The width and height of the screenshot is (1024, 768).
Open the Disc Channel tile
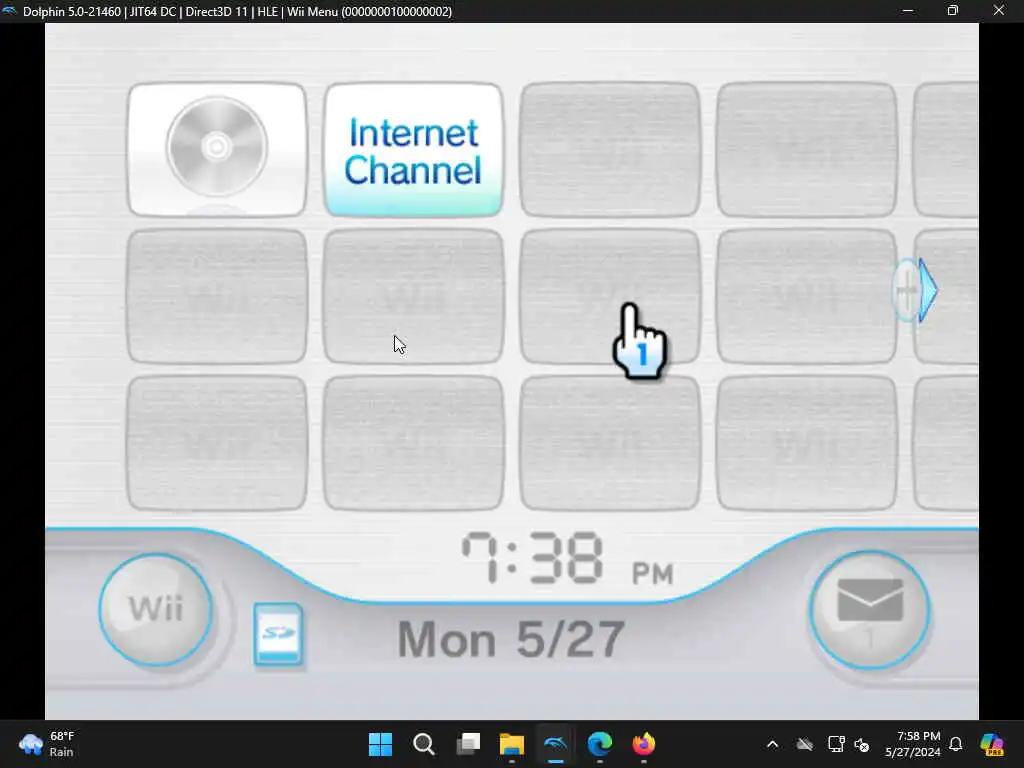(x=217, y=150)
